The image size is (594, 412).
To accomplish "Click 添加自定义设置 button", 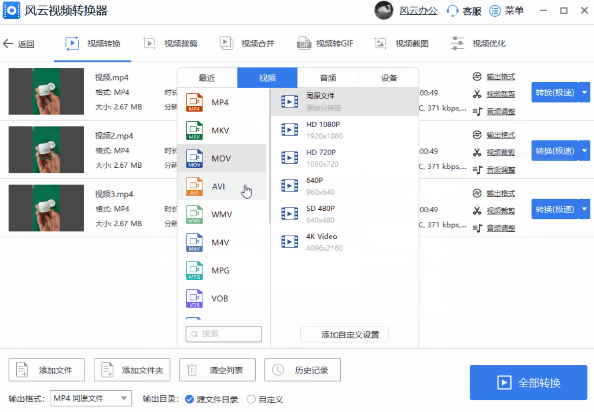I will click(x=344, y=334).
